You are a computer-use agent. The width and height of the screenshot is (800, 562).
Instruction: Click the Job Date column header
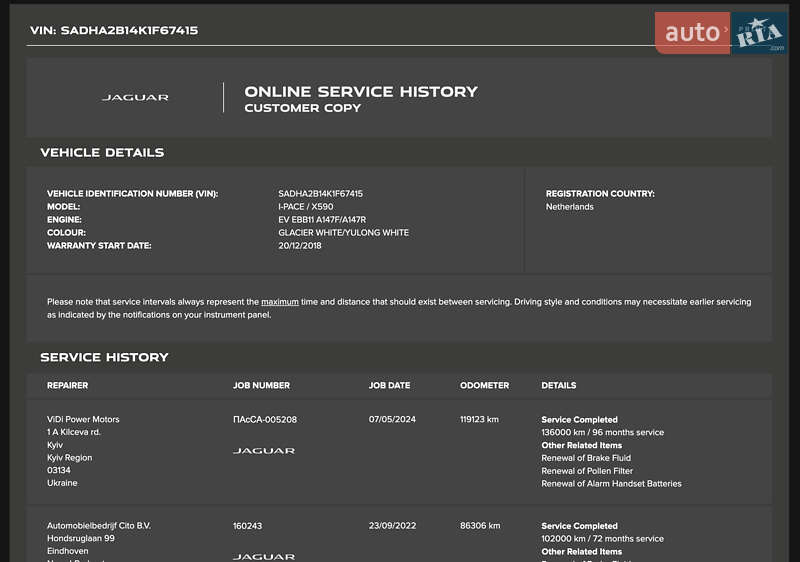point(389,385)
